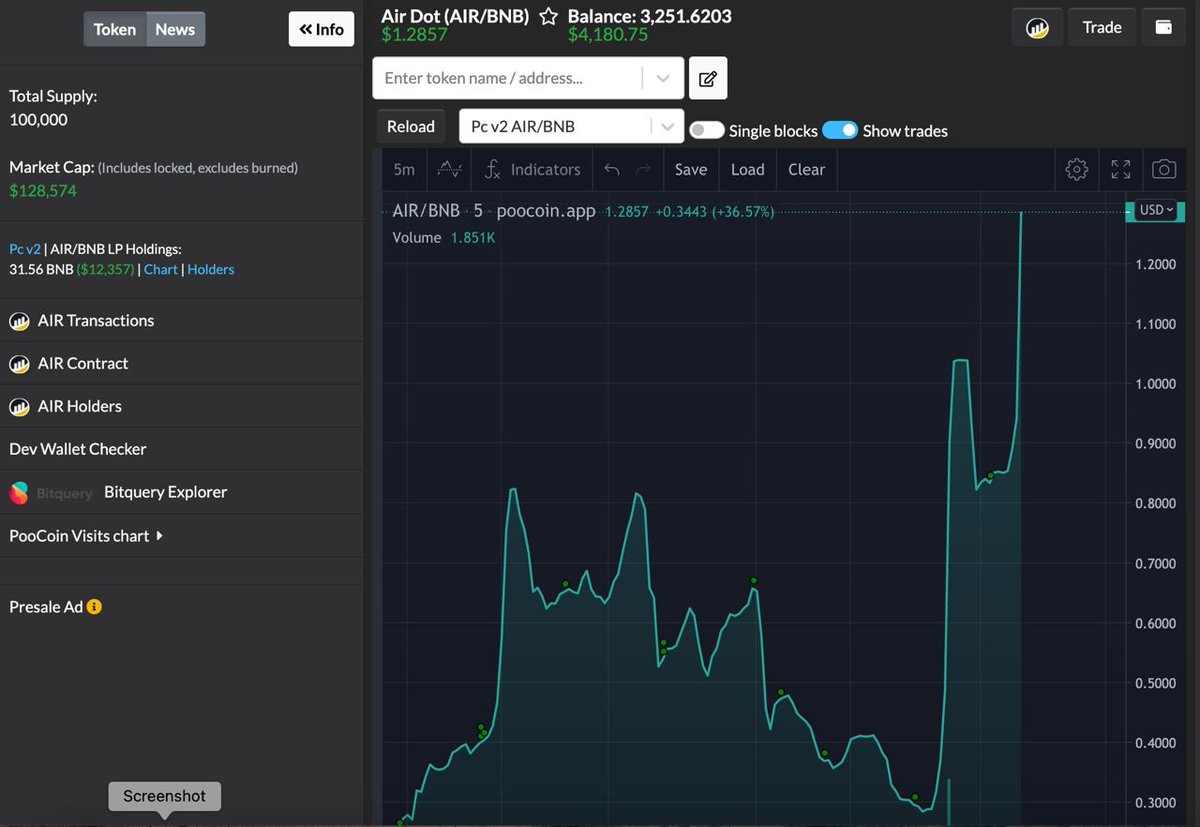Viewport: 1200px width, 827px height.
Task: Open chart settings gear
Action: point(1077,169)
